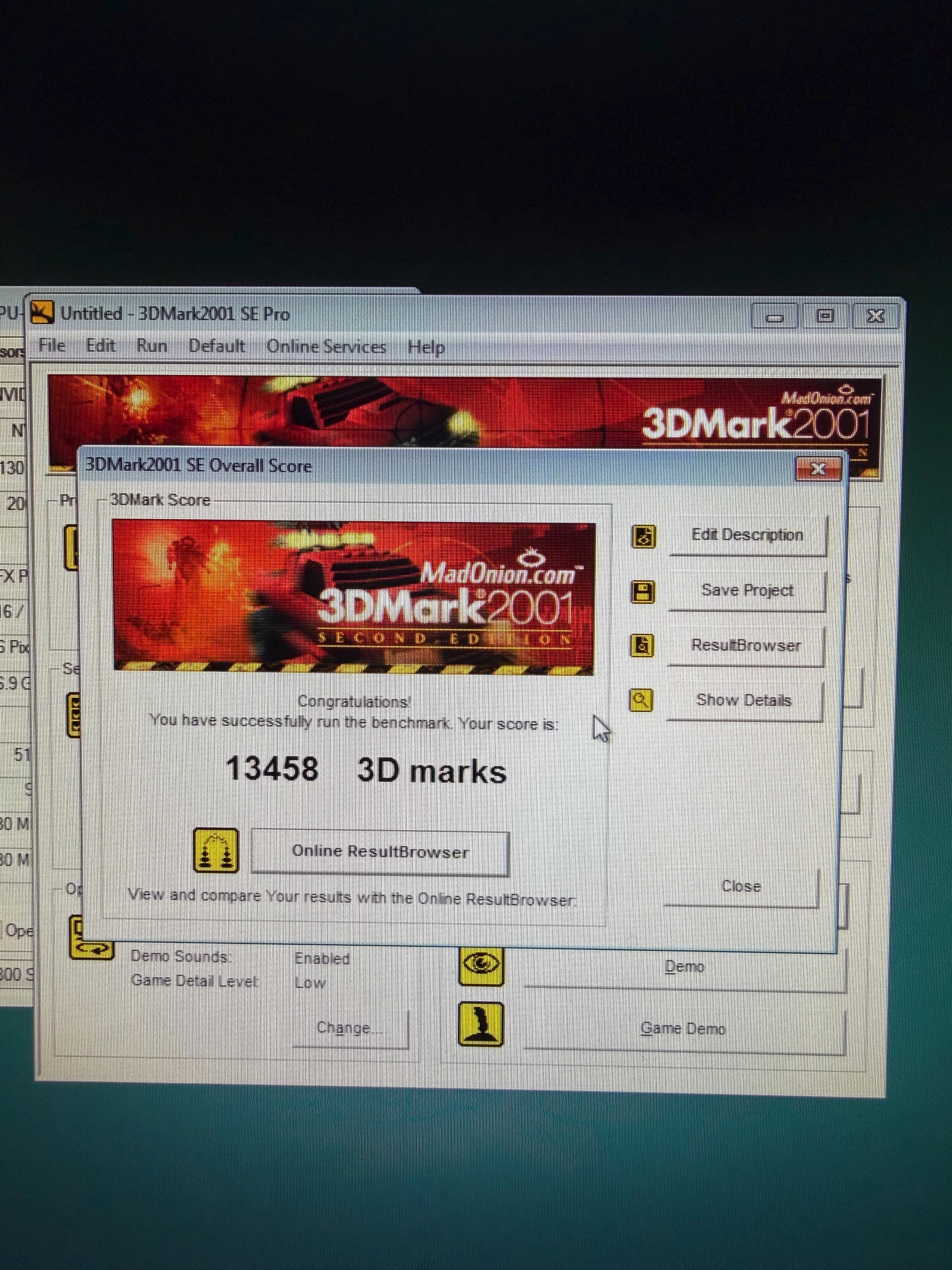
Task: Click the 'Congratulations!' text
Action: pyautogui.click(x=354, y=701)
